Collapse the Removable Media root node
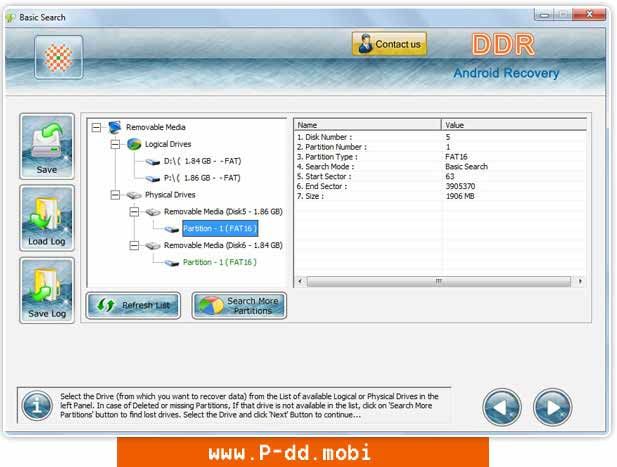The image size is (617, 467). coord(96,127)
